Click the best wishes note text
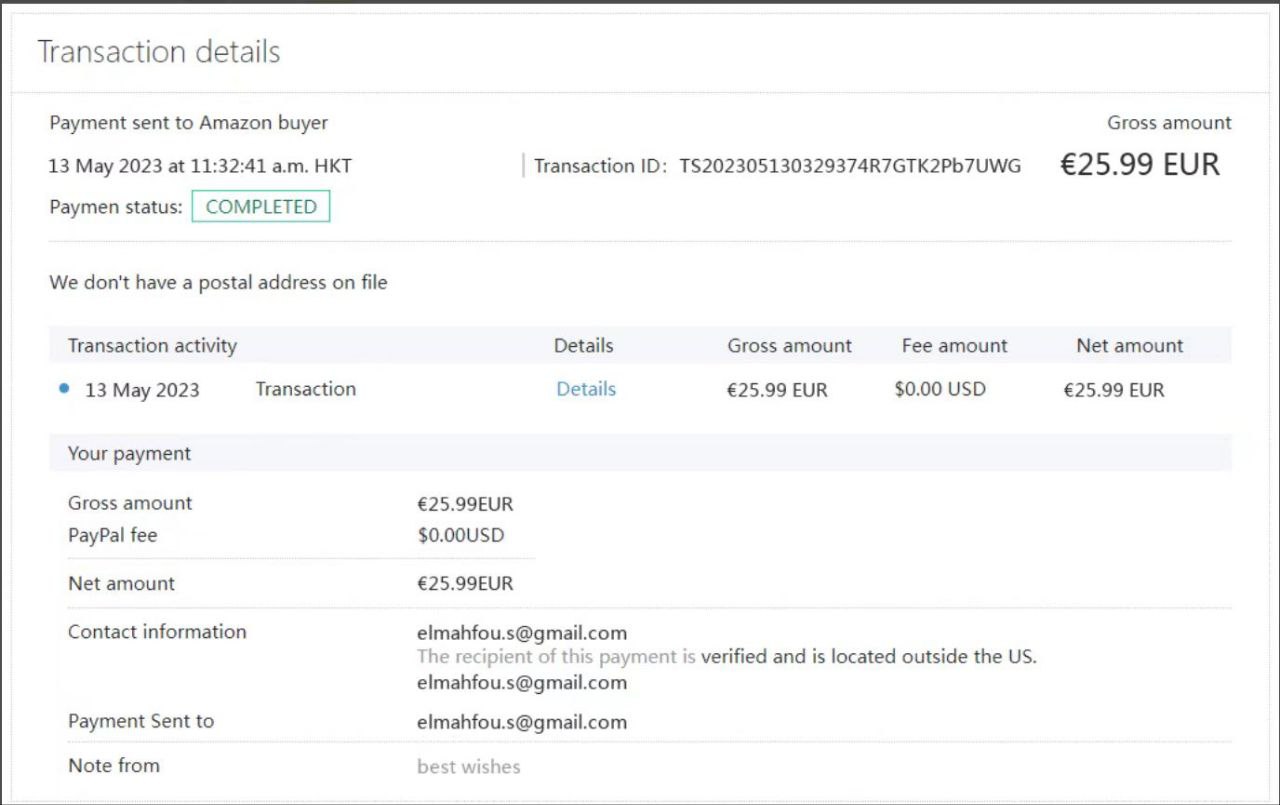1280x805 pixels. (x=468, y=767)
